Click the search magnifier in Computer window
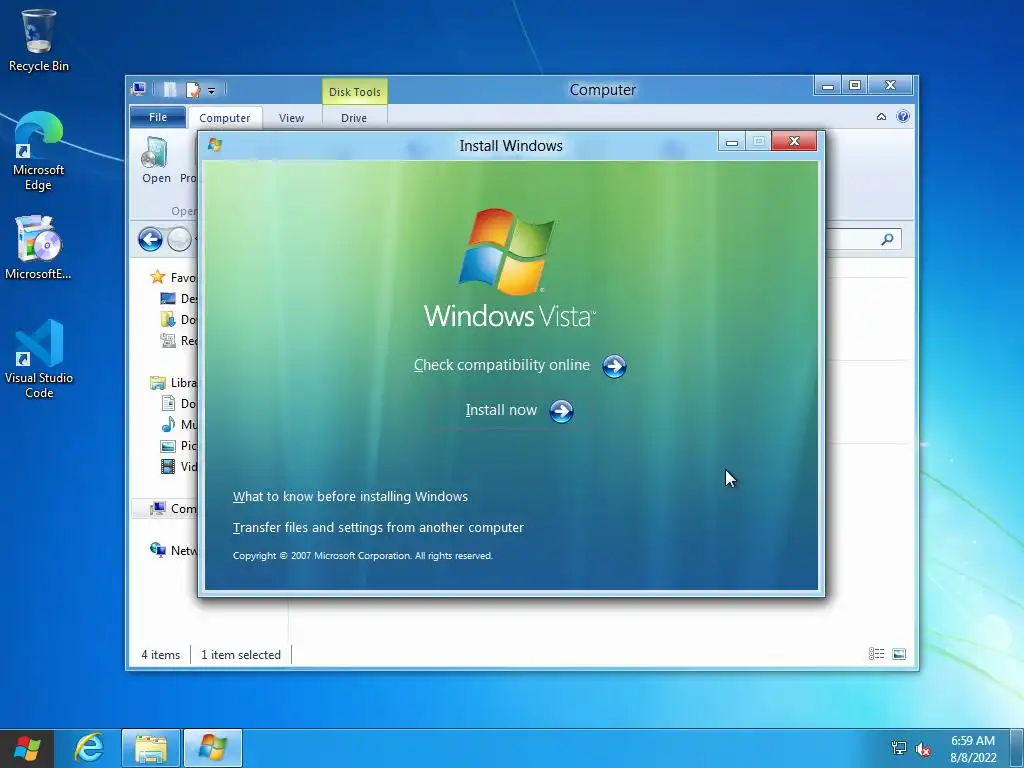This screenshot has height=768, width=1024. [x=887, y=240]
